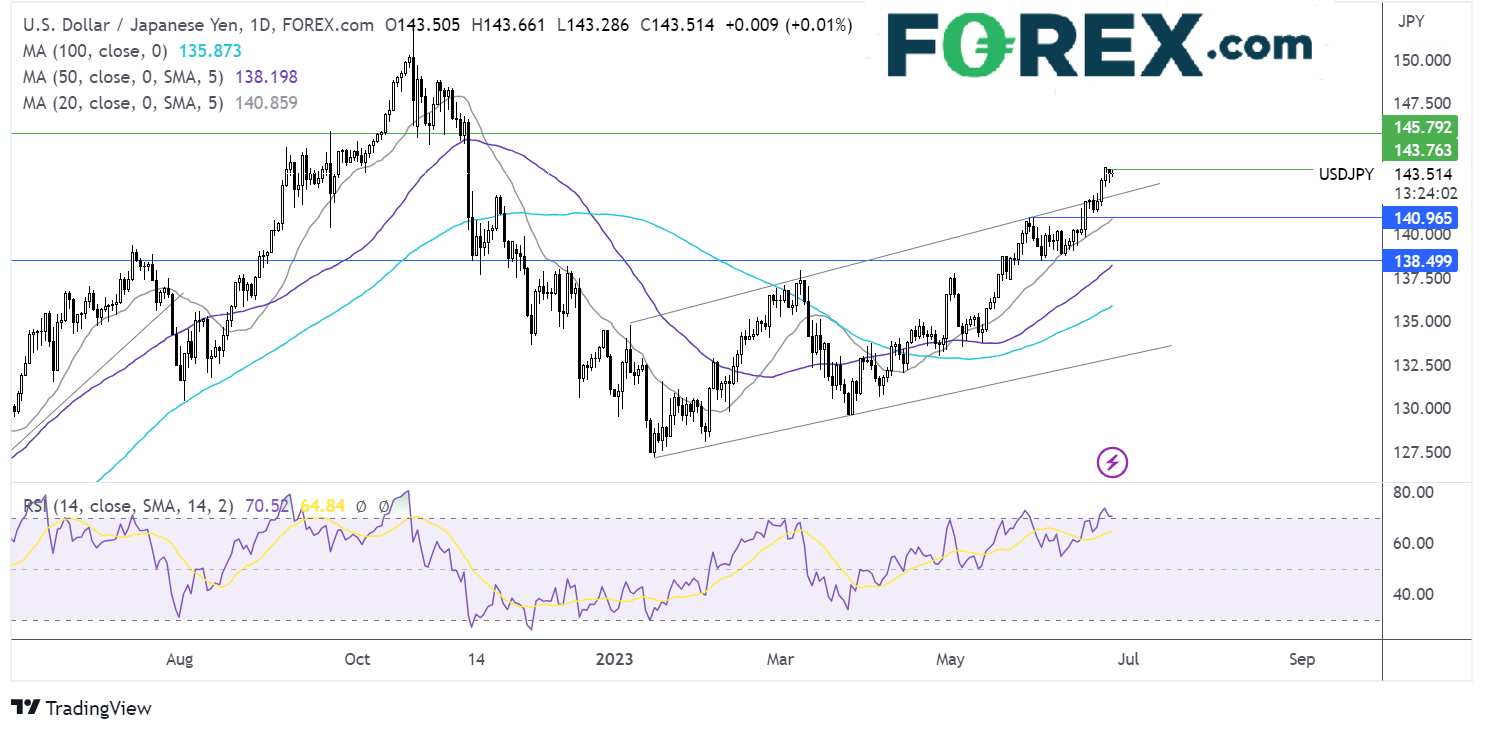Click 147.500 on the price axis

(x=1423, y=104)
